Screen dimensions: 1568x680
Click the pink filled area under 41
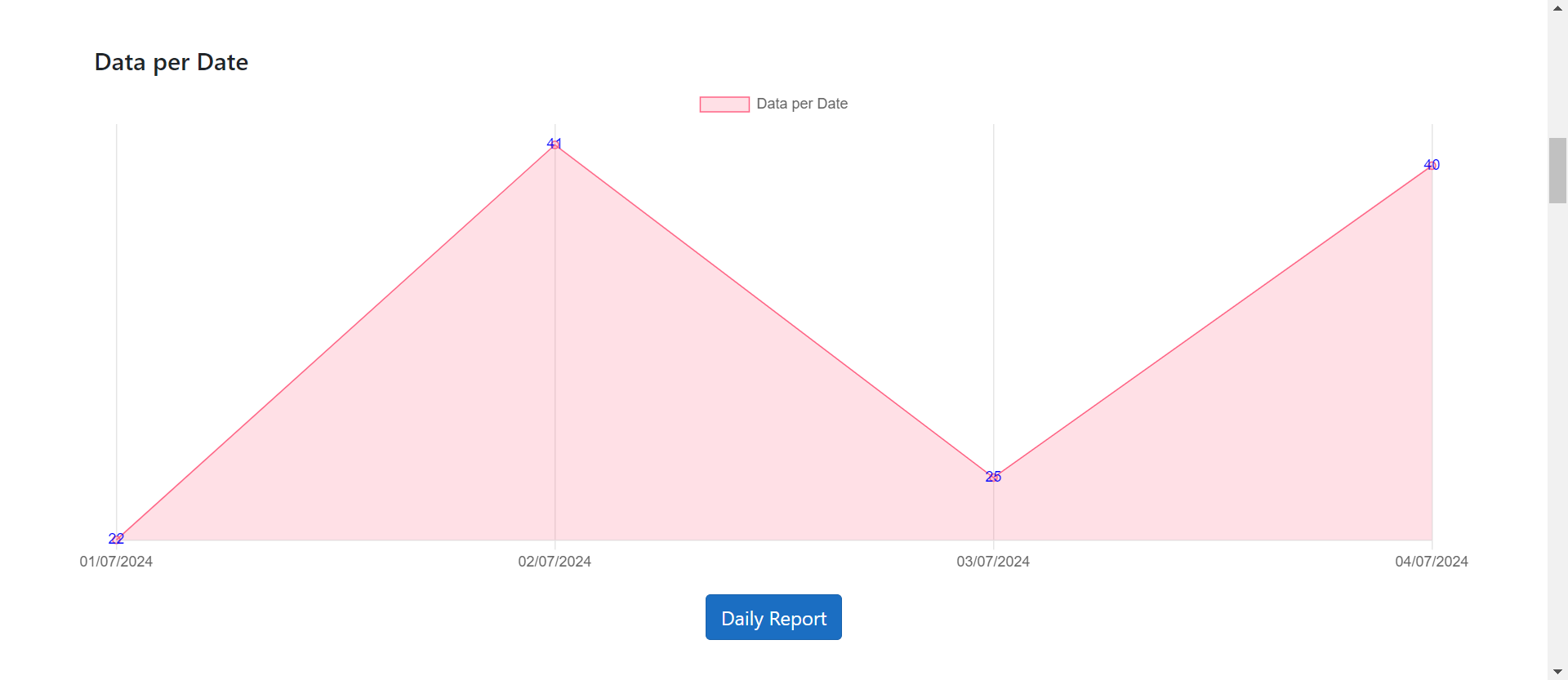tap(555, 367)
